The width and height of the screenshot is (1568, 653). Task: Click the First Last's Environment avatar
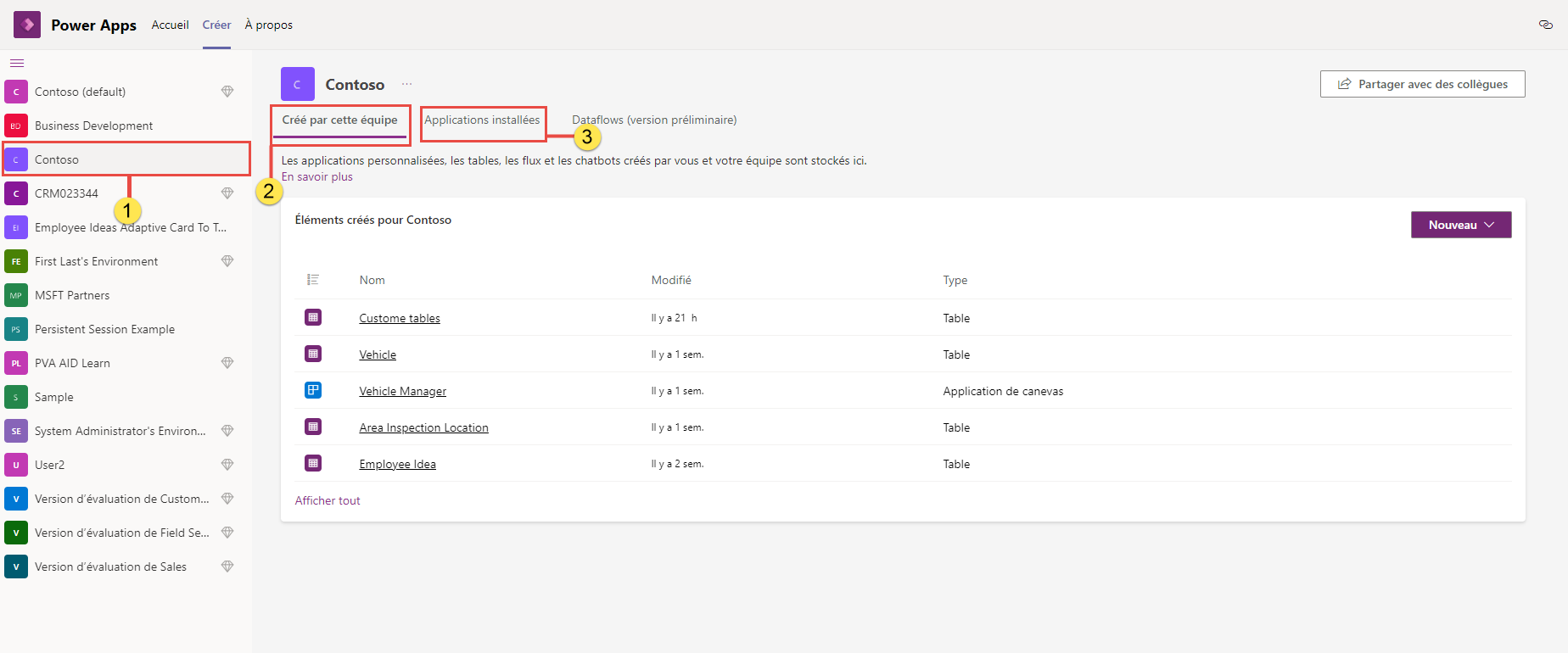pos(16,261)
